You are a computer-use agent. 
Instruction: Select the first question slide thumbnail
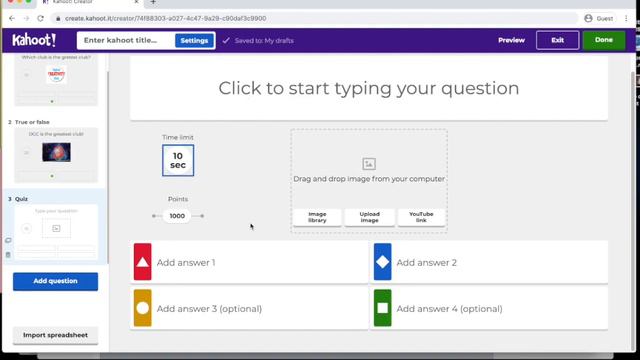[x=56, y=80]
